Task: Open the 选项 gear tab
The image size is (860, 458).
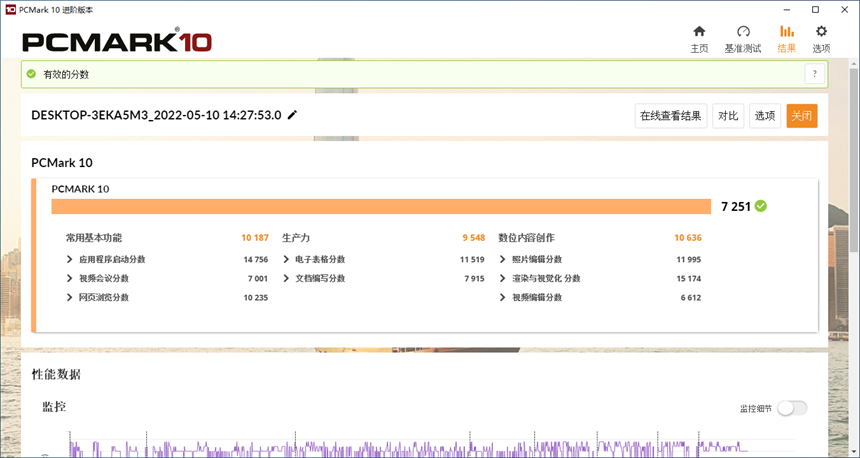Action: 821,39
